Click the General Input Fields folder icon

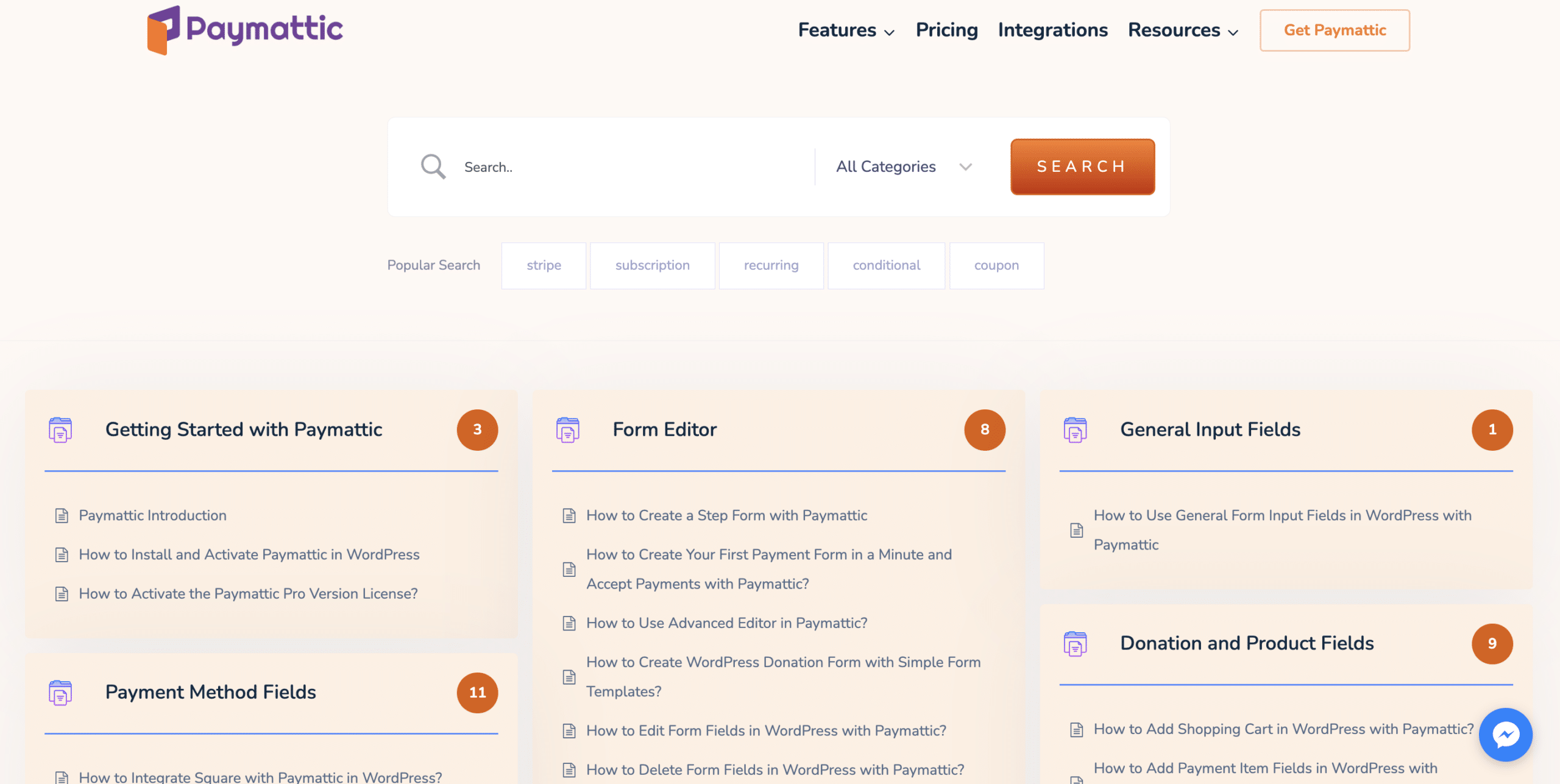(x=1076, y=429)
